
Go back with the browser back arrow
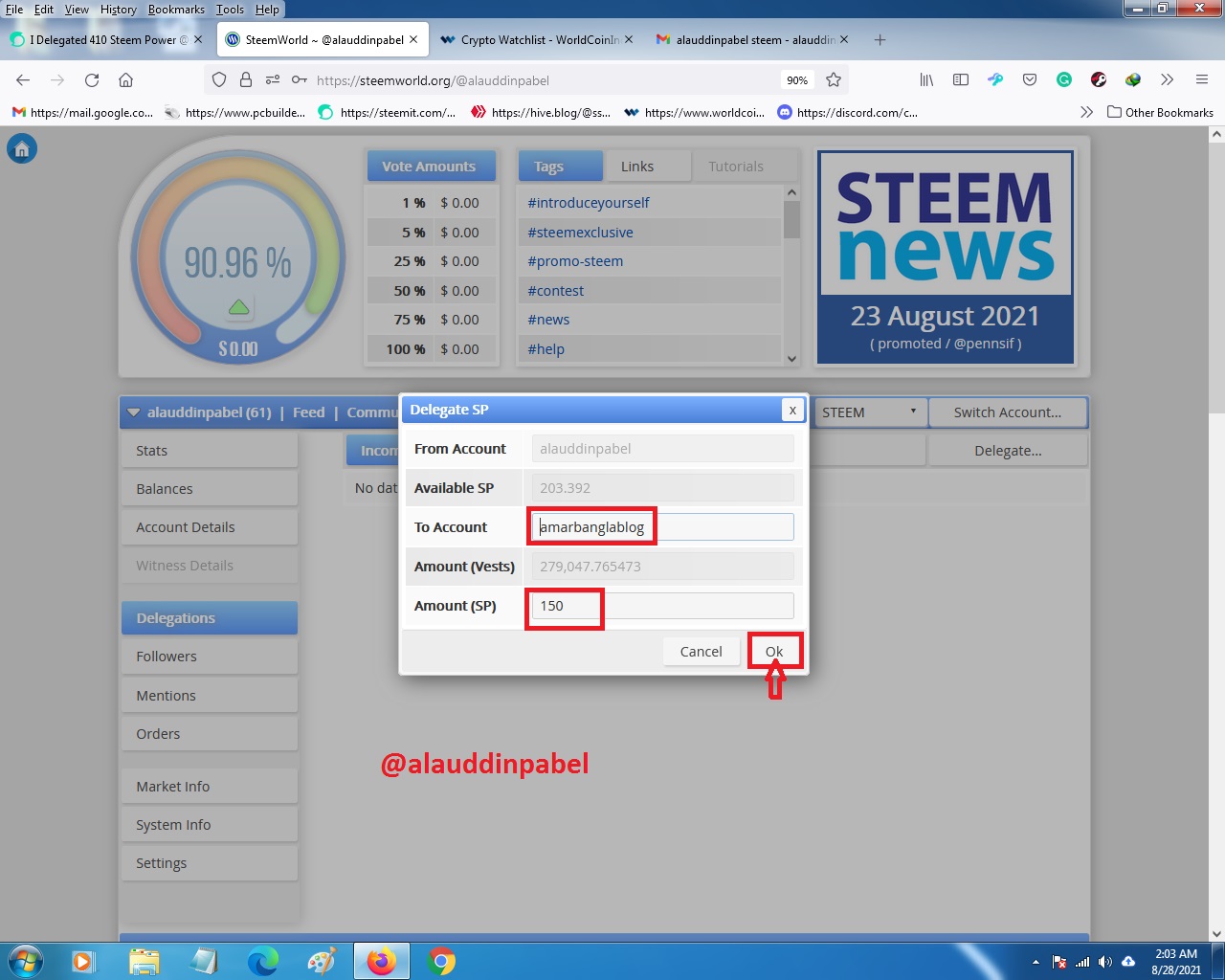coord(23,80)
